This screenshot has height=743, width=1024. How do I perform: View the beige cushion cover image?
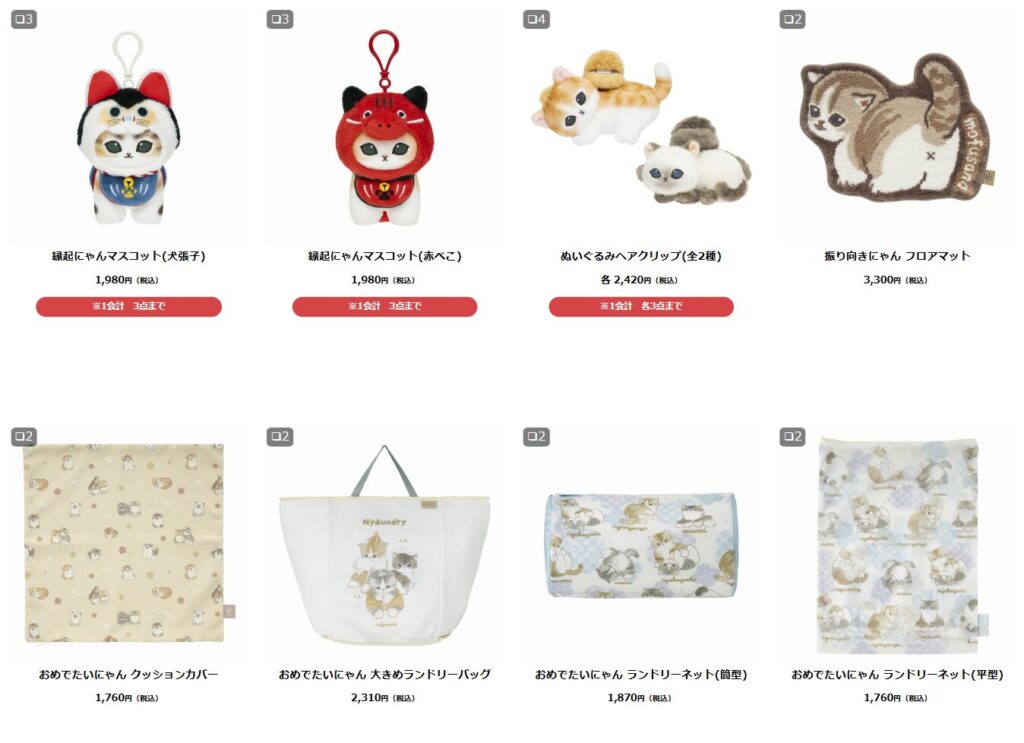125,543
